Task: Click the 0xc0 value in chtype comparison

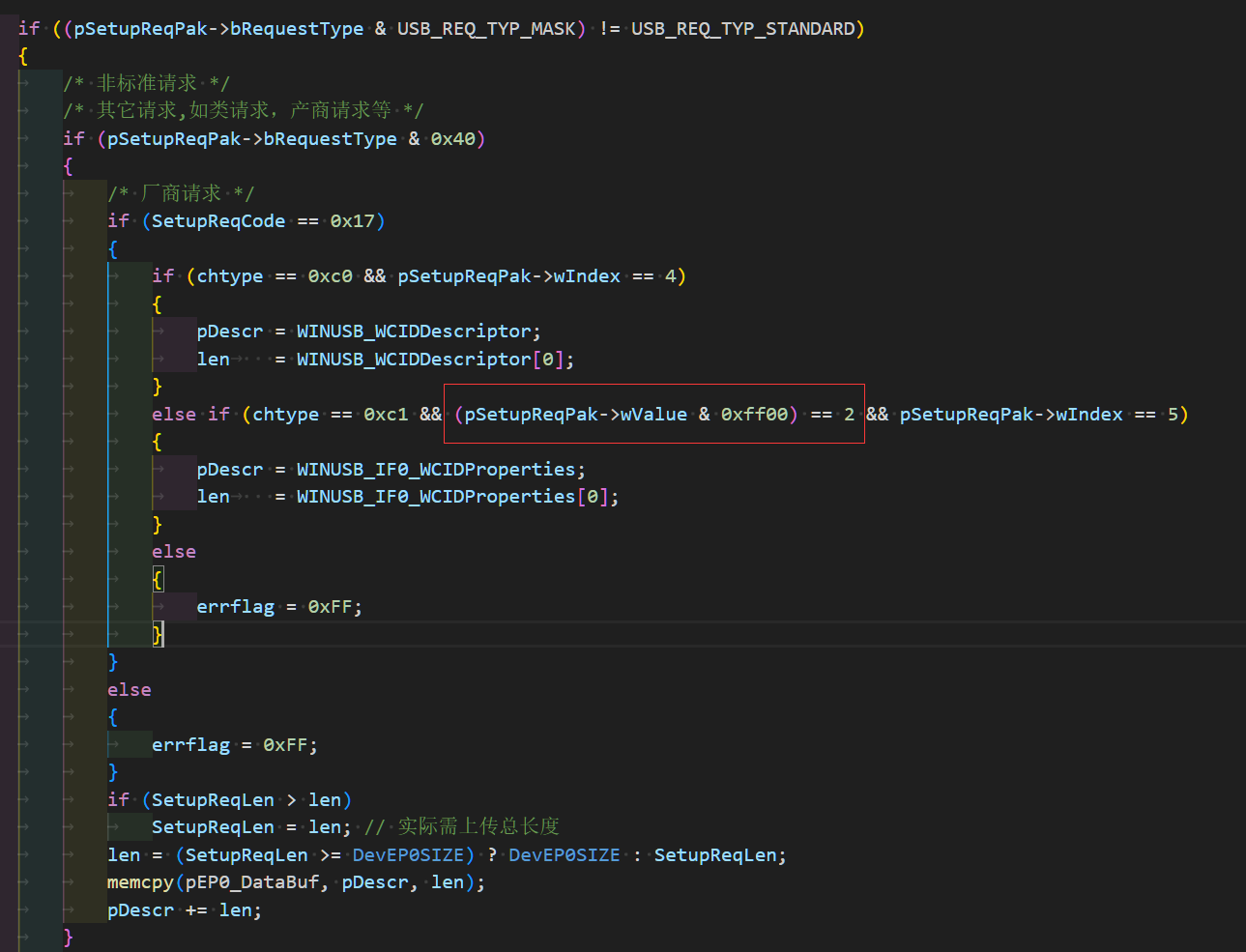Action: 330,276
